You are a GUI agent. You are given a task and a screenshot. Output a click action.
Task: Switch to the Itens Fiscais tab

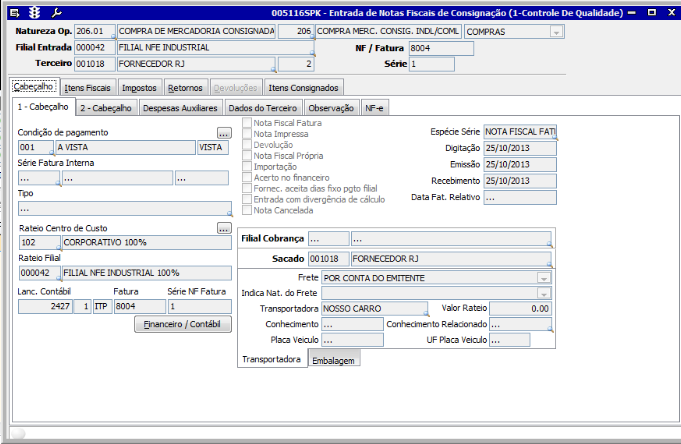click(x=87, y=88)
